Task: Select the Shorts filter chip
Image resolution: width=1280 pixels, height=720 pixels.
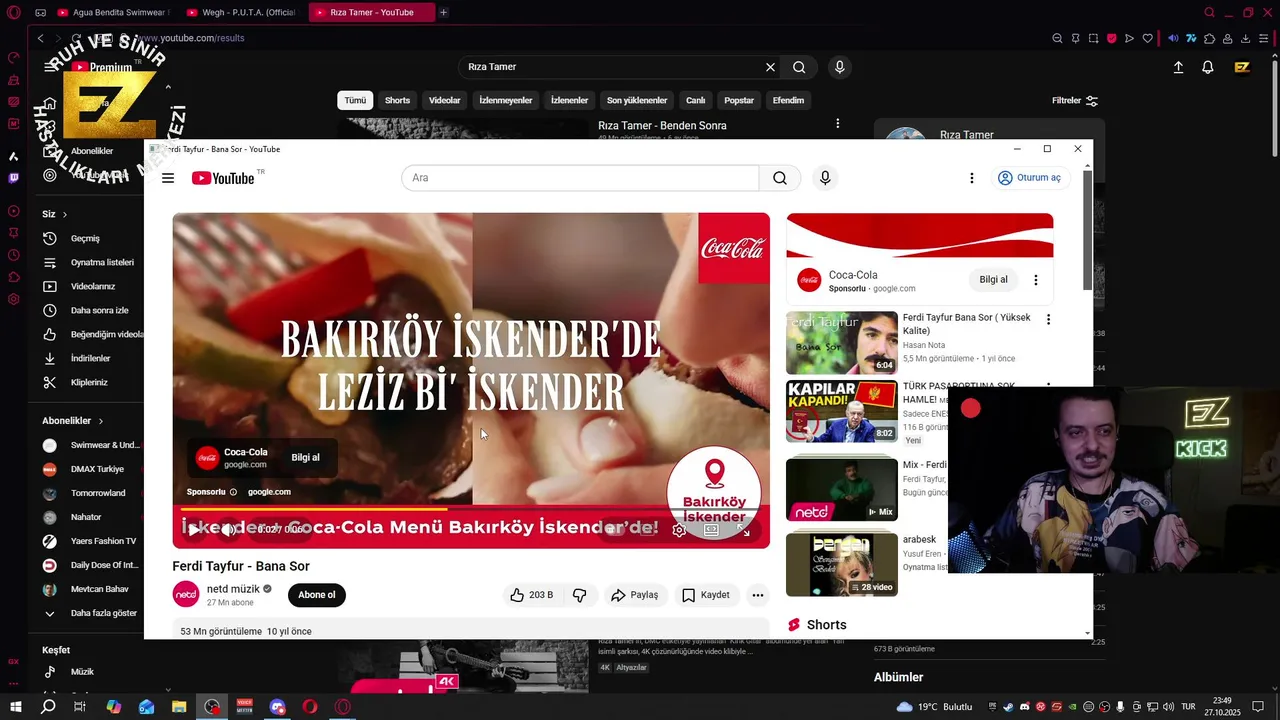Action: click(x=397, y=100)
